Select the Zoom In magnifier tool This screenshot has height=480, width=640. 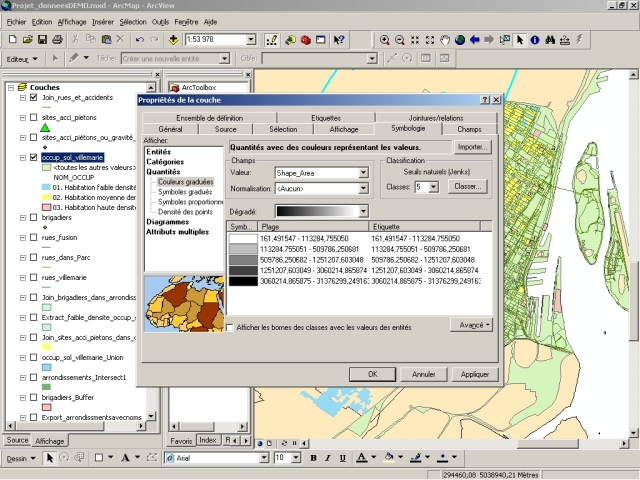click(x=386, y=39)
